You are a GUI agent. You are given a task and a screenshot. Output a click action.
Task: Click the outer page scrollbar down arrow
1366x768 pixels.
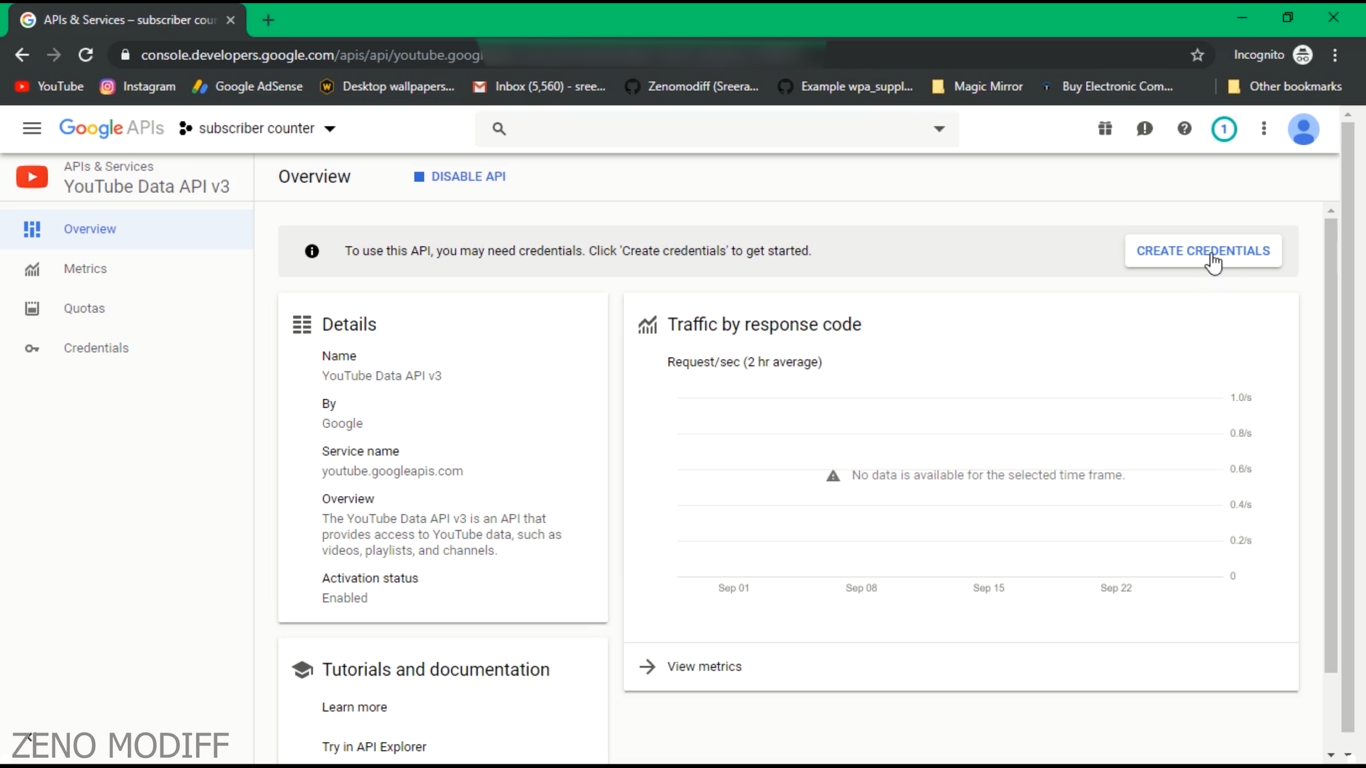point(1348,755)
